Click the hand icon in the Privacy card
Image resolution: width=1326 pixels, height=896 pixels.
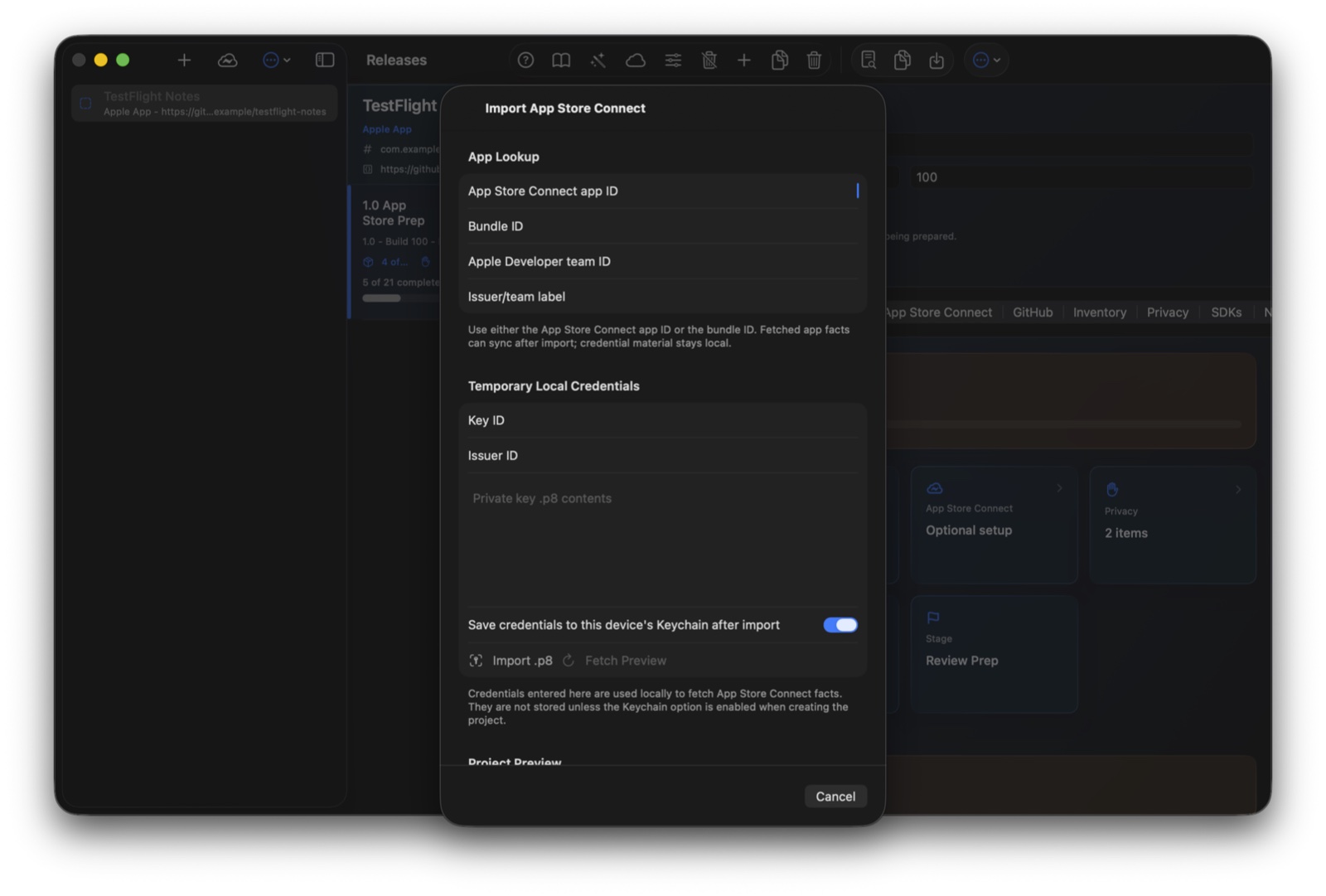tap(1112, 489)
